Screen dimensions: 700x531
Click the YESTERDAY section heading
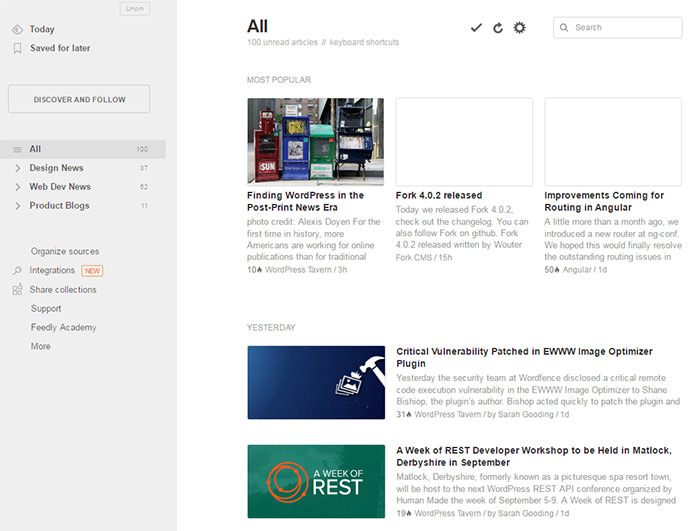pos(271,327)
